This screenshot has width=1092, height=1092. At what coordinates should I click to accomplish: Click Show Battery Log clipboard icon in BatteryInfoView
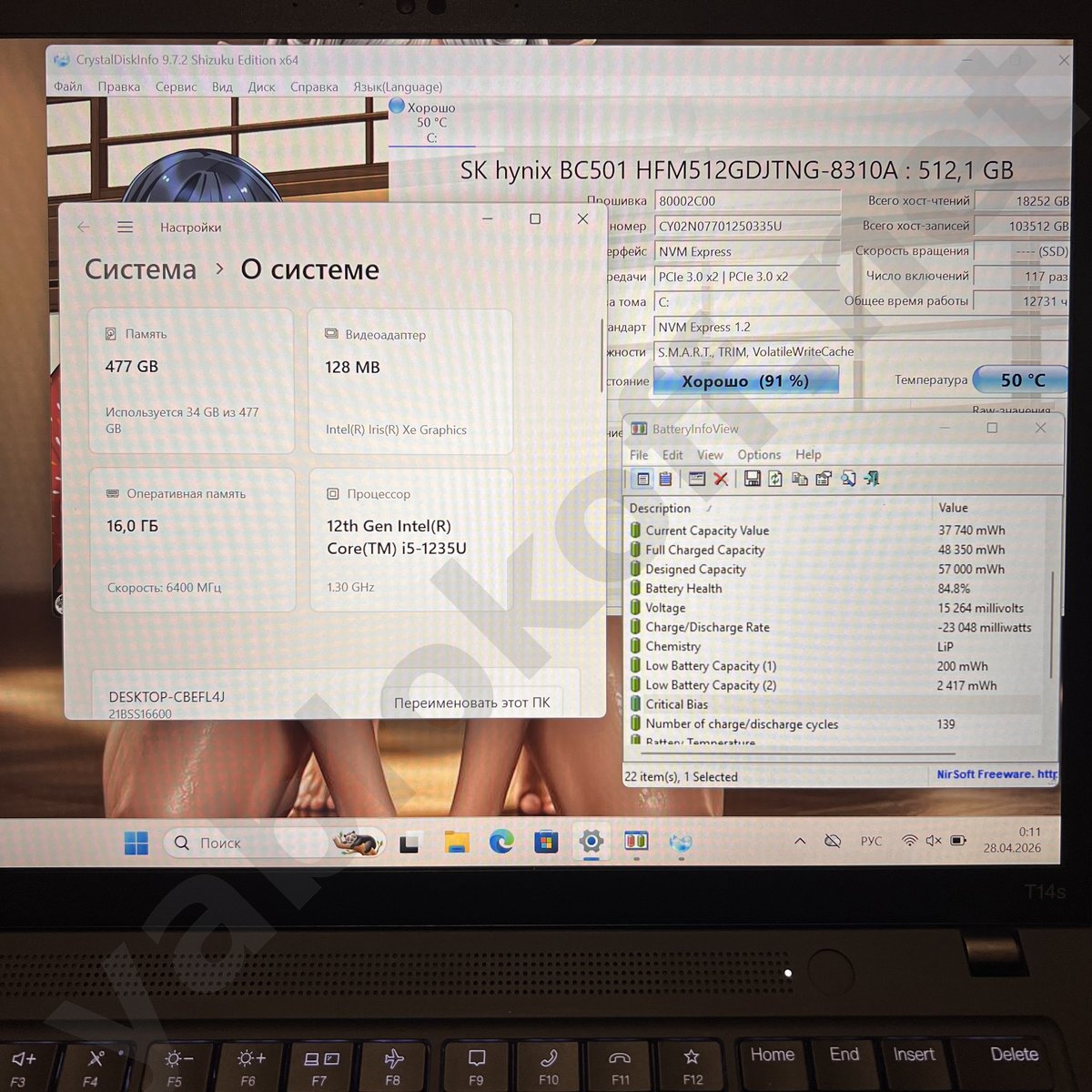[x=665, y=479]
